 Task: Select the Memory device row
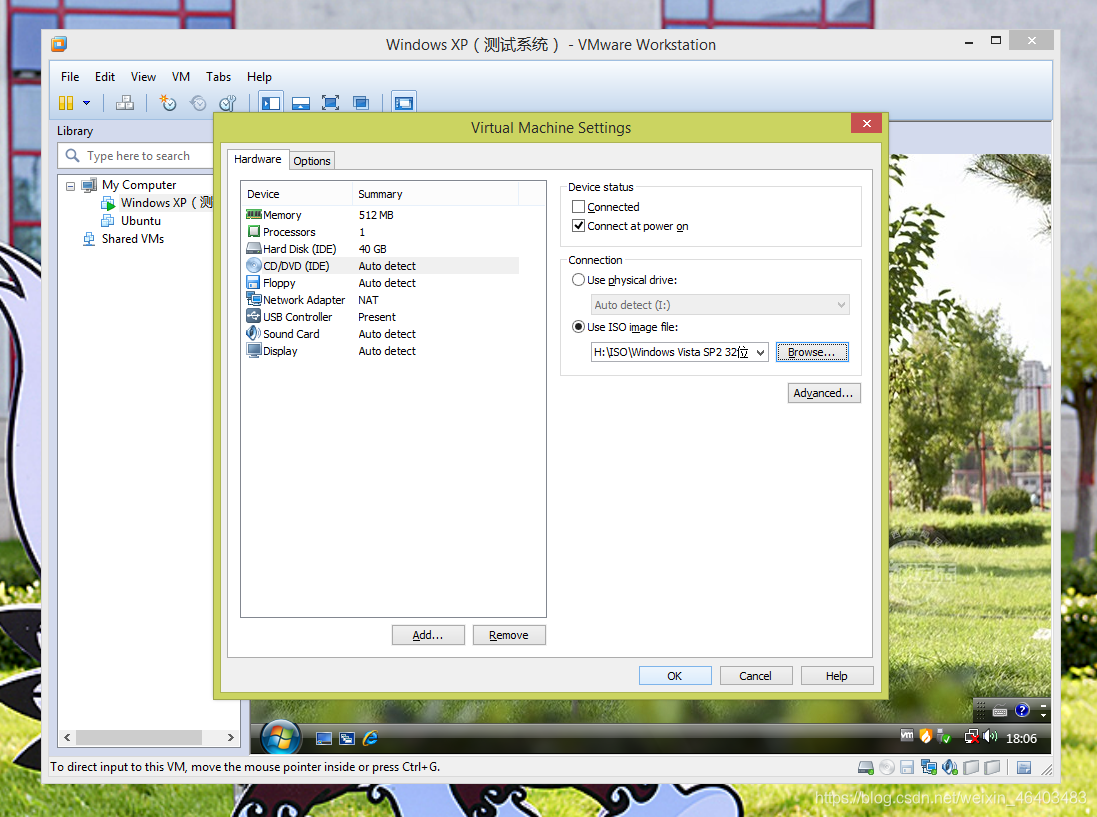[x=382, y=215]
